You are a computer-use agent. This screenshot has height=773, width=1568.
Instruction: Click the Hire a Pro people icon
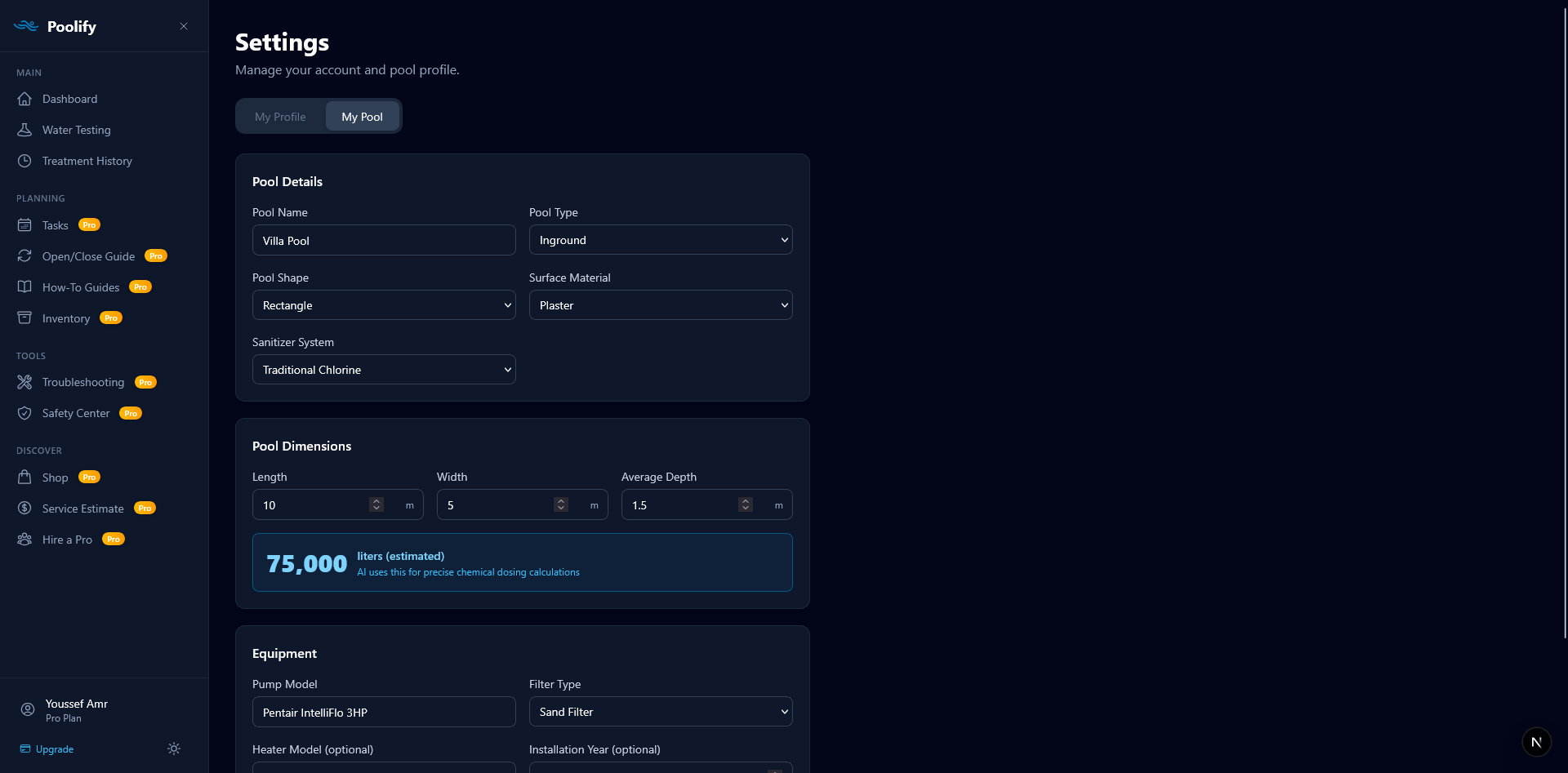coord(25,540)
